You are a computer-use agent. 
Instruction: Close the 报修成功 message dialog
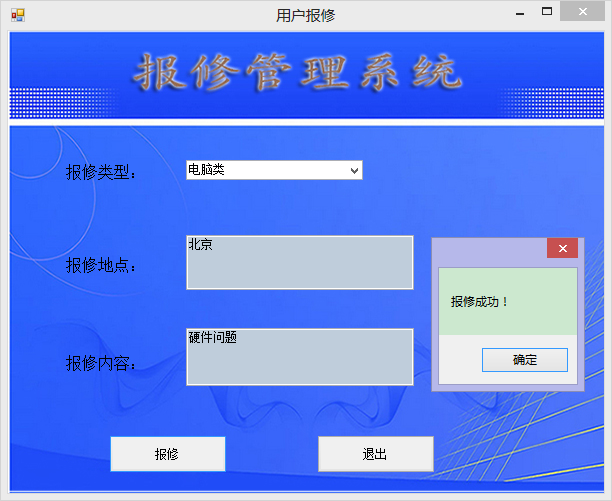click(562, 248)
